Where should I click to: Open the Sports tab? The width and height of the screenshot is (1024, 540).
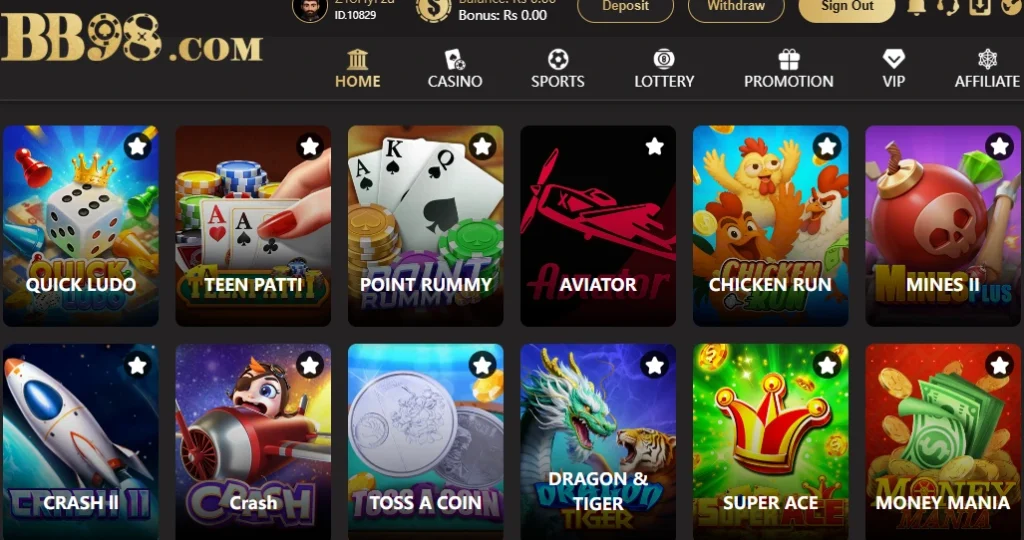558,69
